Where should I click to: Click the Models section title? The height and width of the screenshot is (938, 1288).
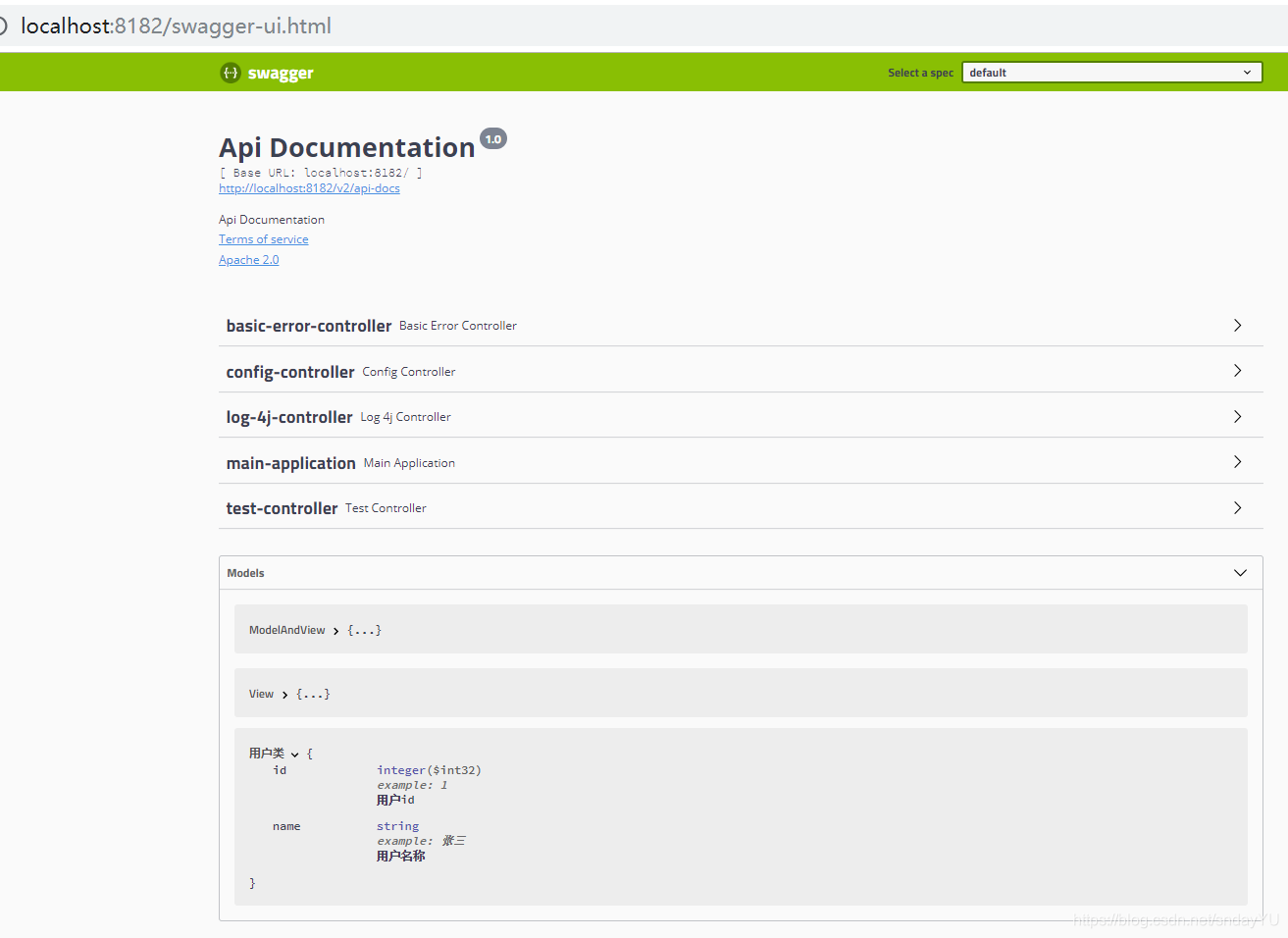245,573
